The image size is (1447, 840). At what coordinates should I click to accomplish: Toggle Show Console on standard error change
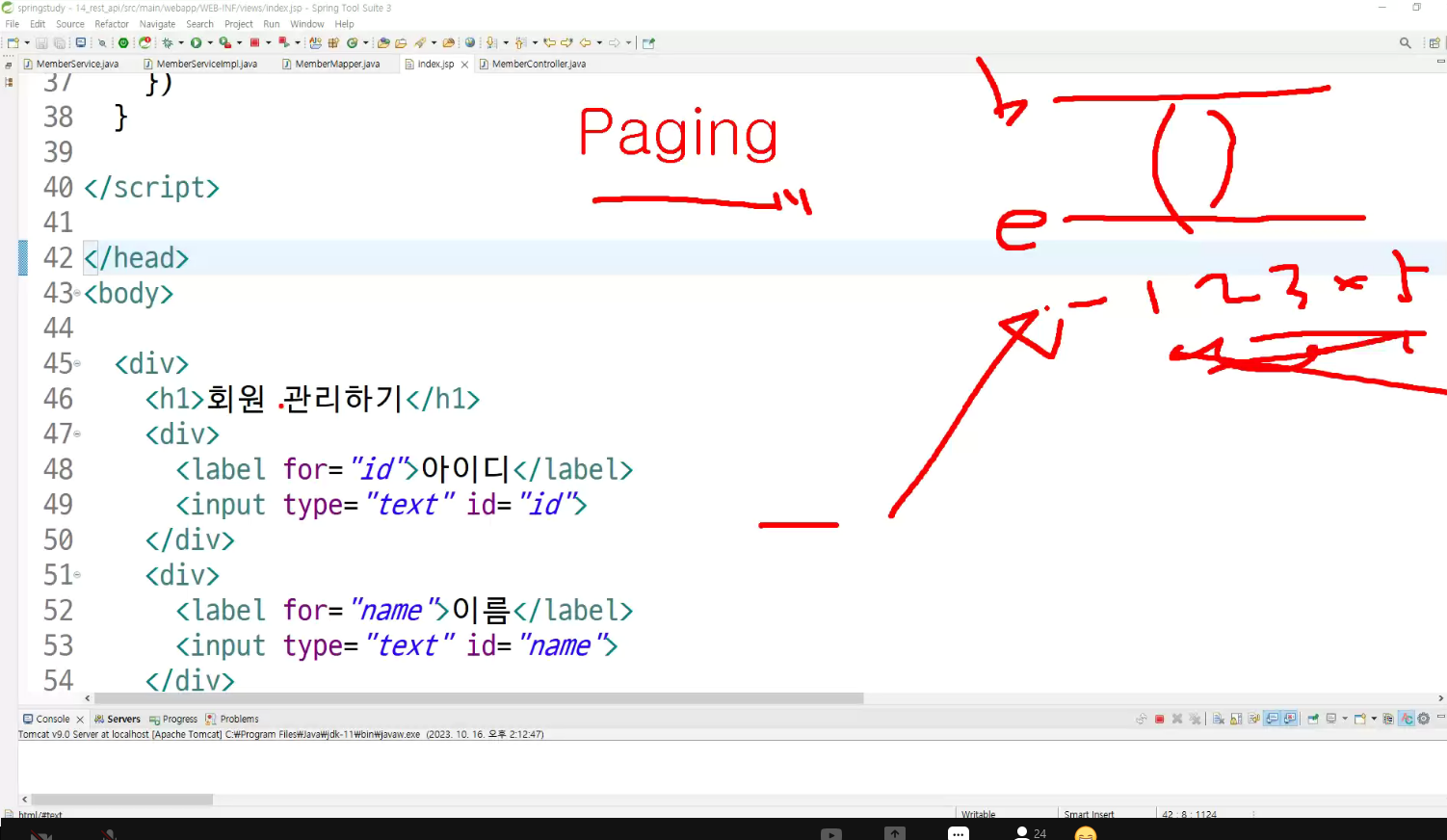1290,719
